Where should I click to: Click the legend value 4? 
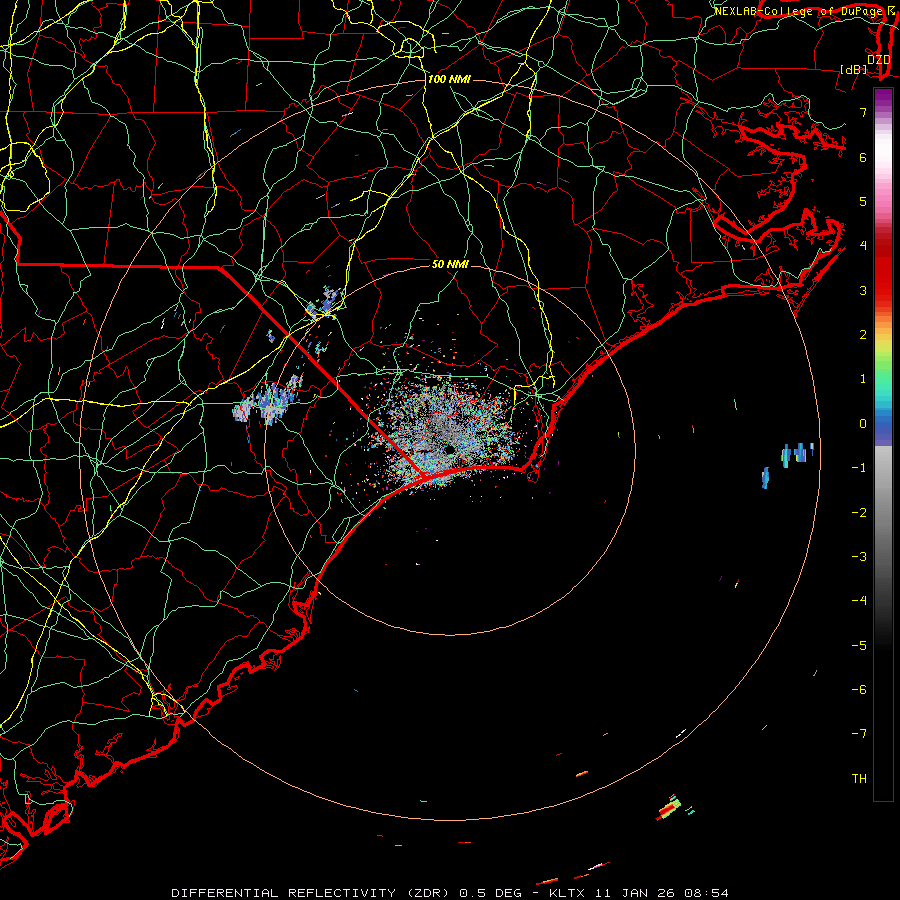863,246
